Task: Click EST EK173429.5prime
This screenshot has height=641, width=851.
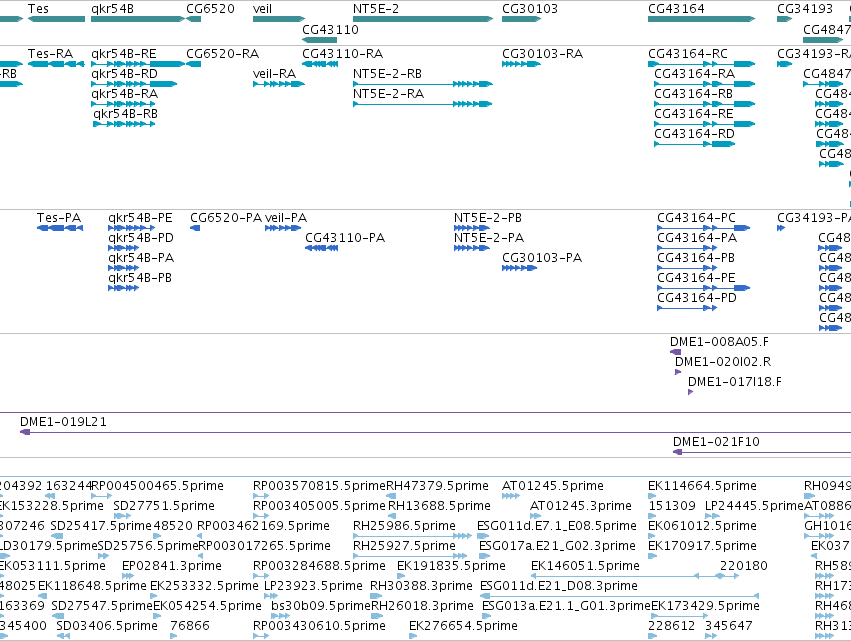Action: [679, 617]
